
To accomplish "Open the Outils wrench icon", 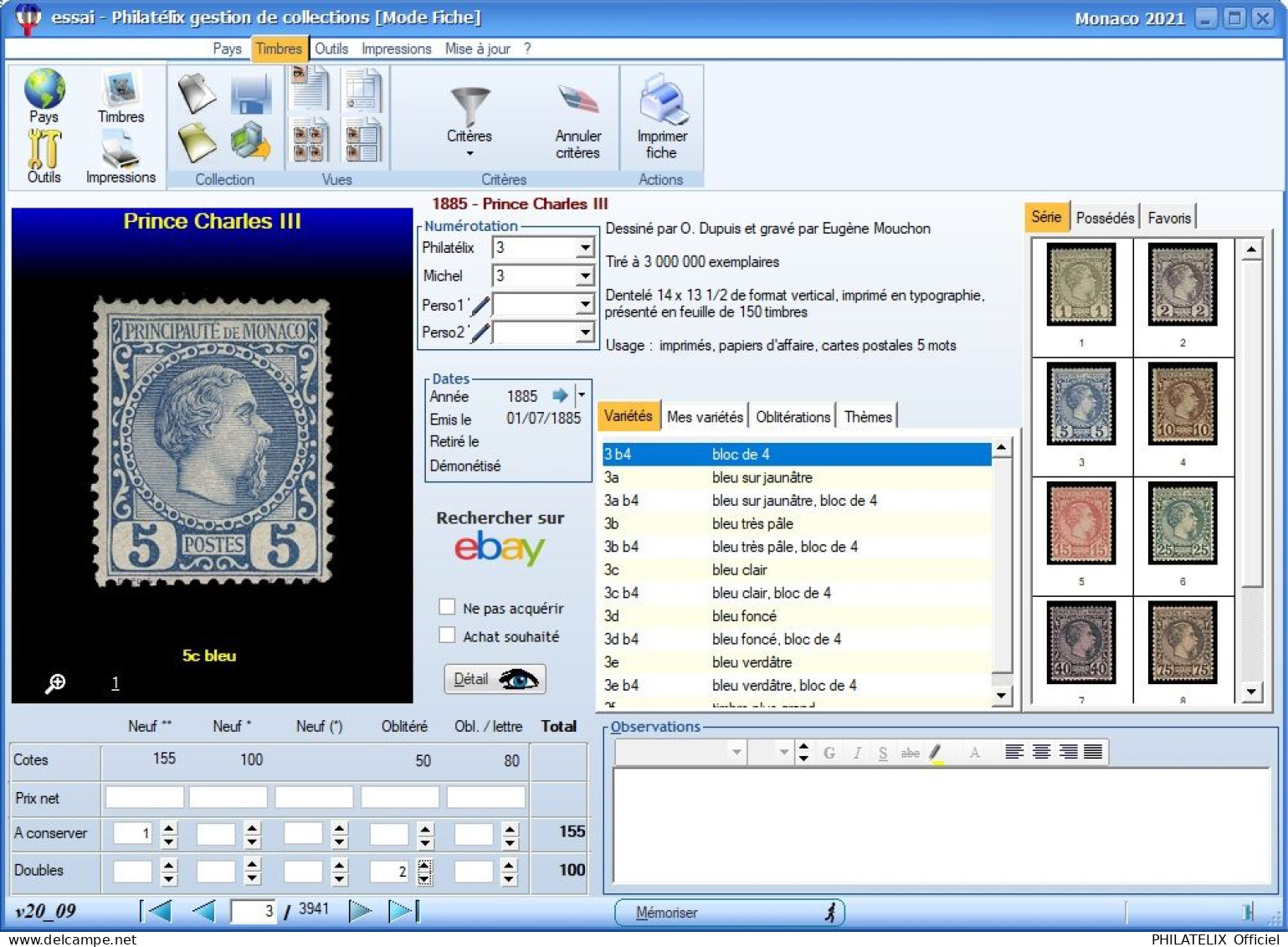I will (44, 149).
